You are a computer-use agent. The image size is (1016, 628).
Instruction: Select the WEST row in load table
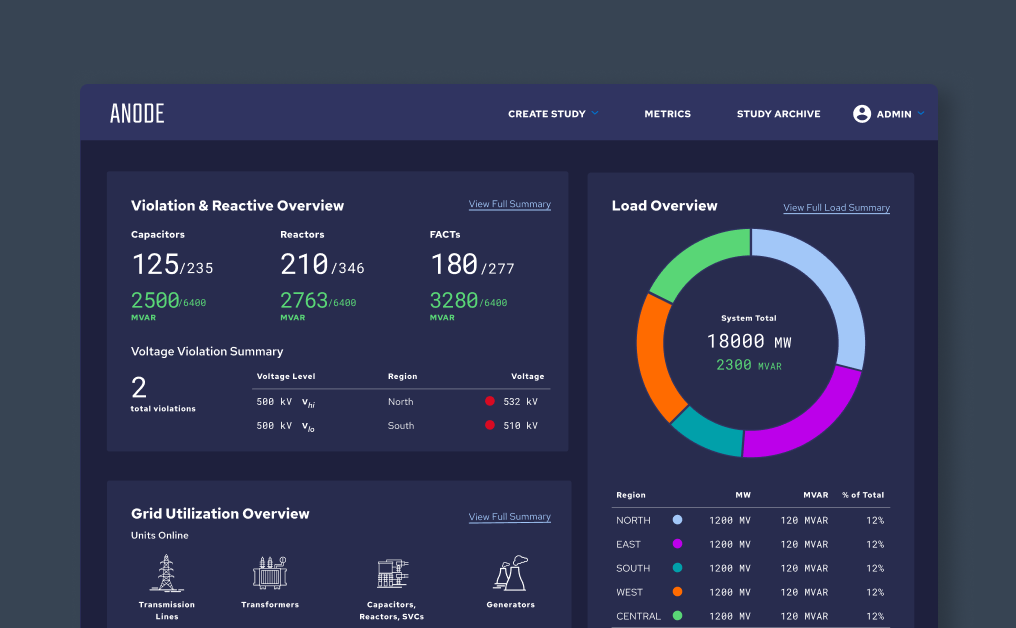pyautogui.click(x=750, y=592)
